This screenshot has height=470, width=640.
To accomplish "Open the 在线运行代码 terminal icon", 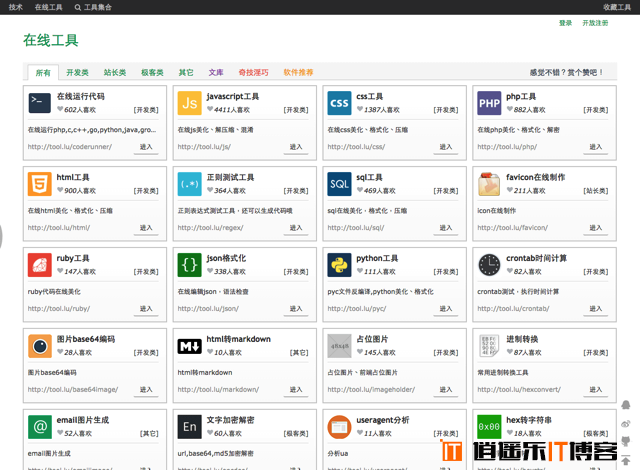I will [40, 103].
